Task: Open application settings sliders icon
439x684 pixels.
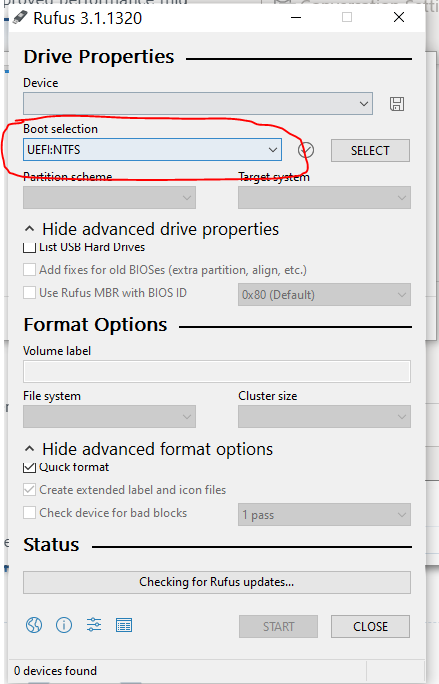Action: click(94, 625)
